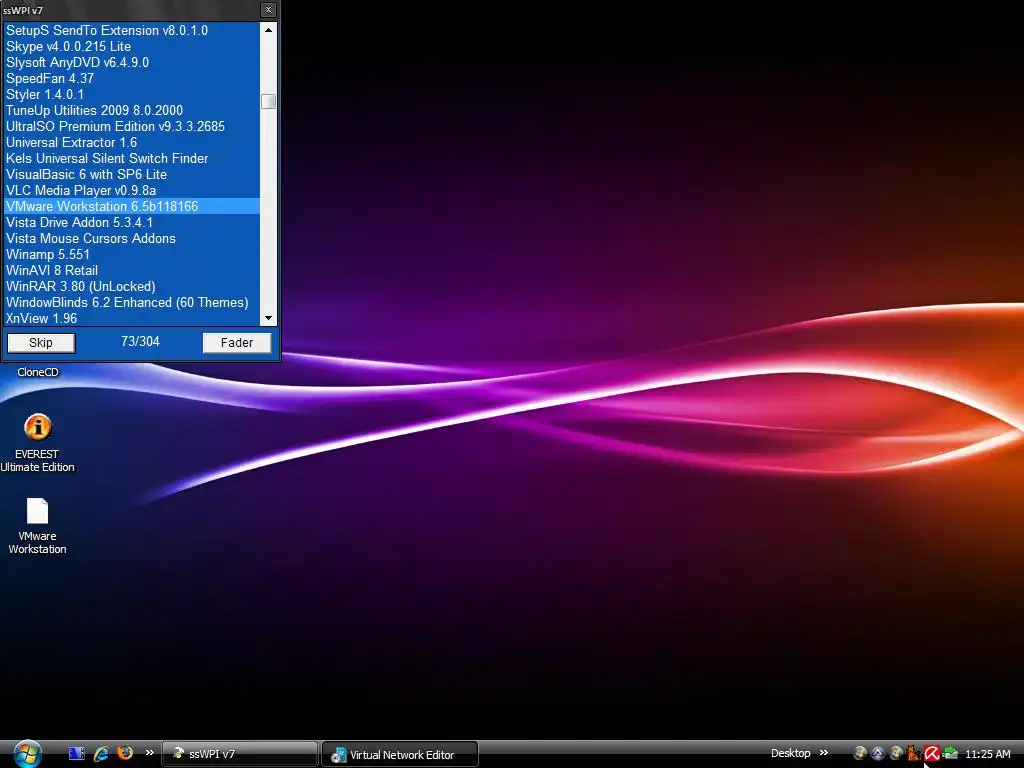Viewport: 1024px width, 768px height.
Task: Click the list scrollbar up arrow
Action: click(x=268, y=30)
